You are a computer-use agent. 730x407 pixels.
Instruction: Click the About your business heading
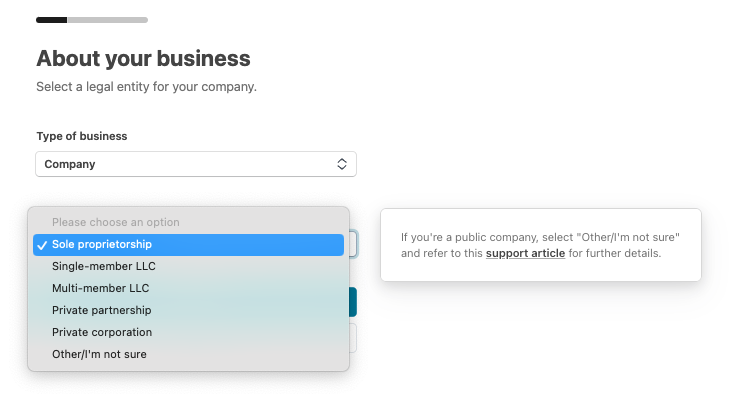click(x=143, y=58)
